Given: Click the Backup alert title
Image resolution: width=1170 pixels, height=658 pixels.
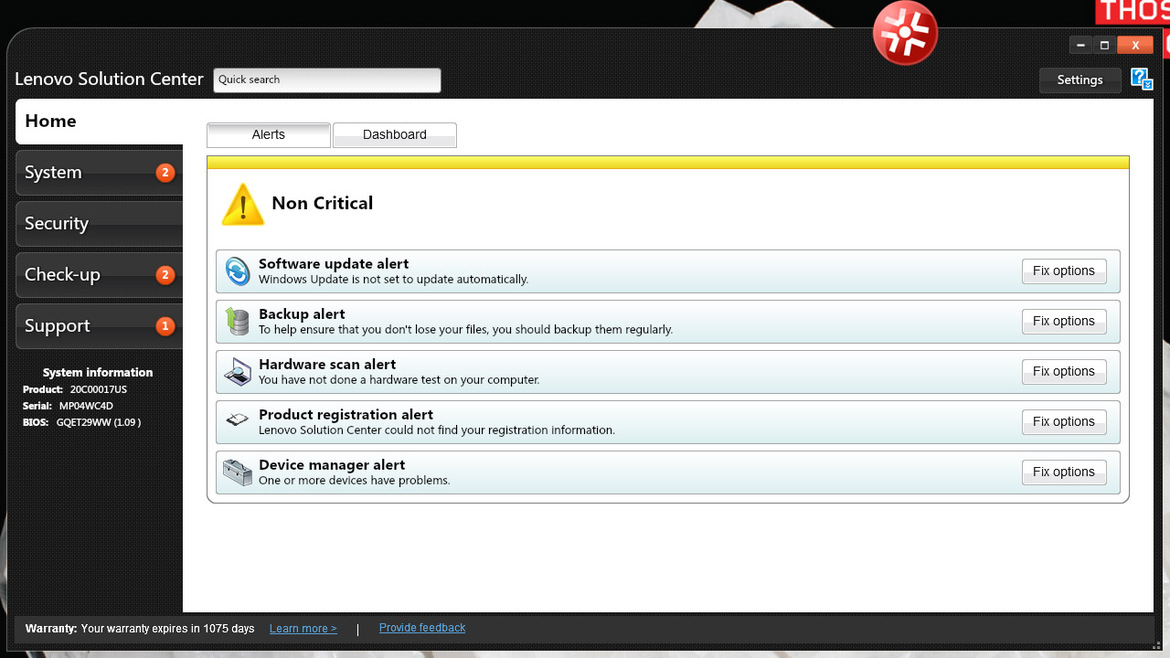Looking at the screenshot, I should pyautogui.click(x=302, y=314).
